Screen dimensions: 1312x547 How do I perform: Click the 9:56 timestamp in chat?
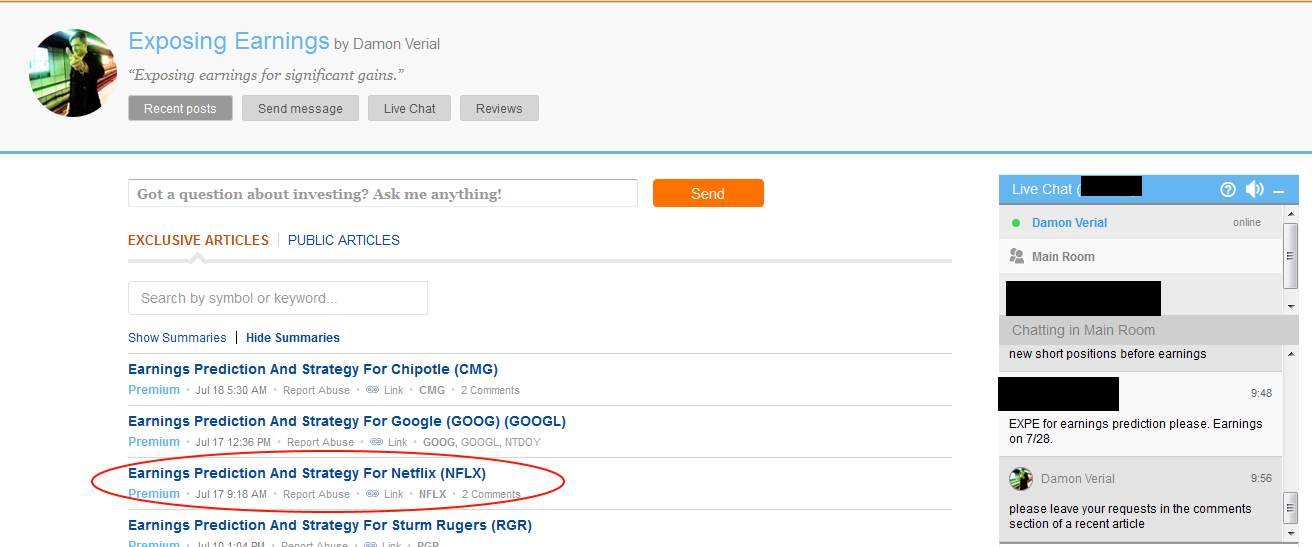1261,479
